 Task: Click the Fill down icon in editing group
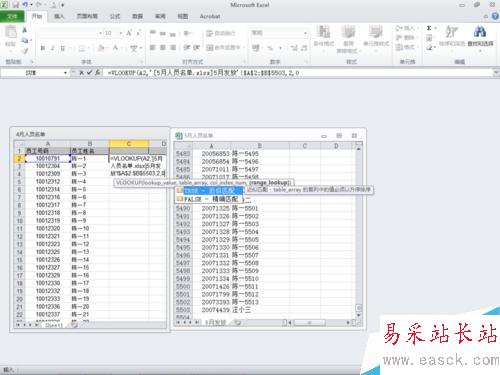tap(429, 38)
